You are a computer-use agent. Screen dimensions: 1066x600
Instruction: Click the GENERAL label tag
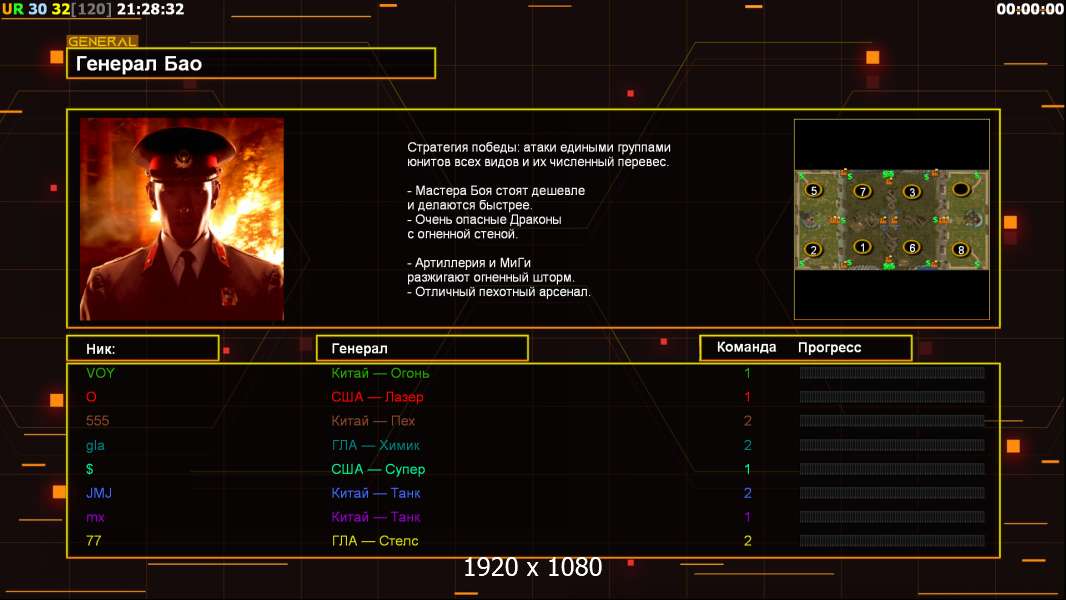102,41
